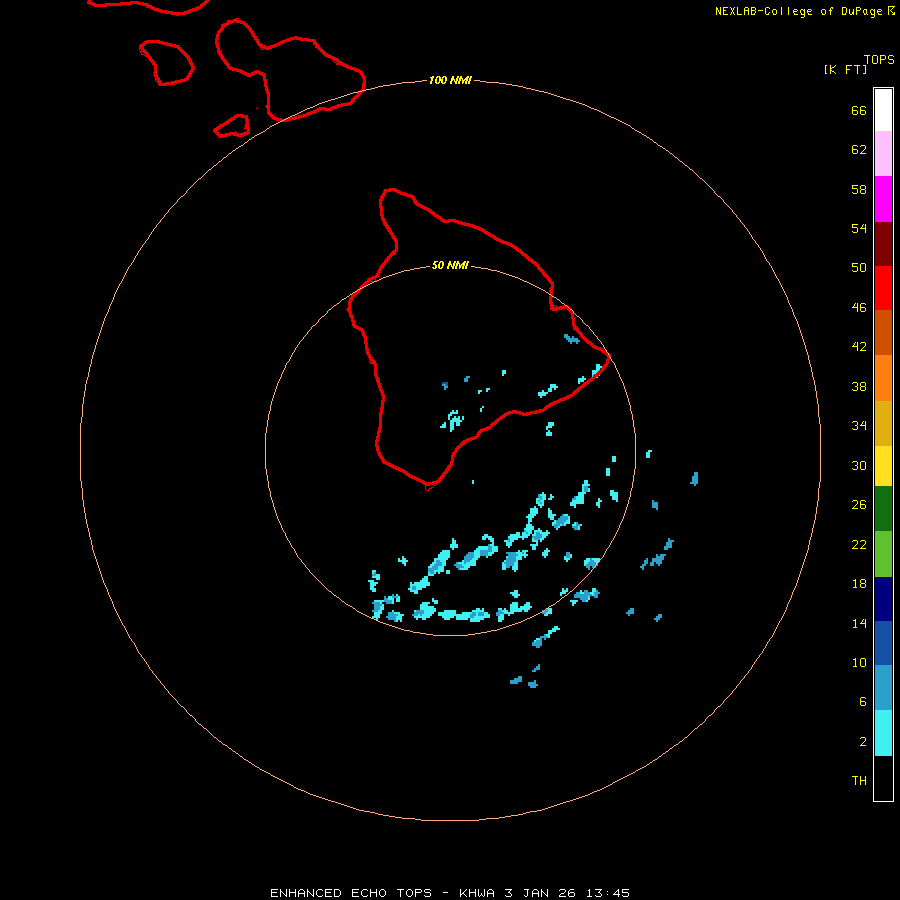This screenshot has height=900, width=900.
Task: Click legend value "30"
Action: tap(859, 465)
